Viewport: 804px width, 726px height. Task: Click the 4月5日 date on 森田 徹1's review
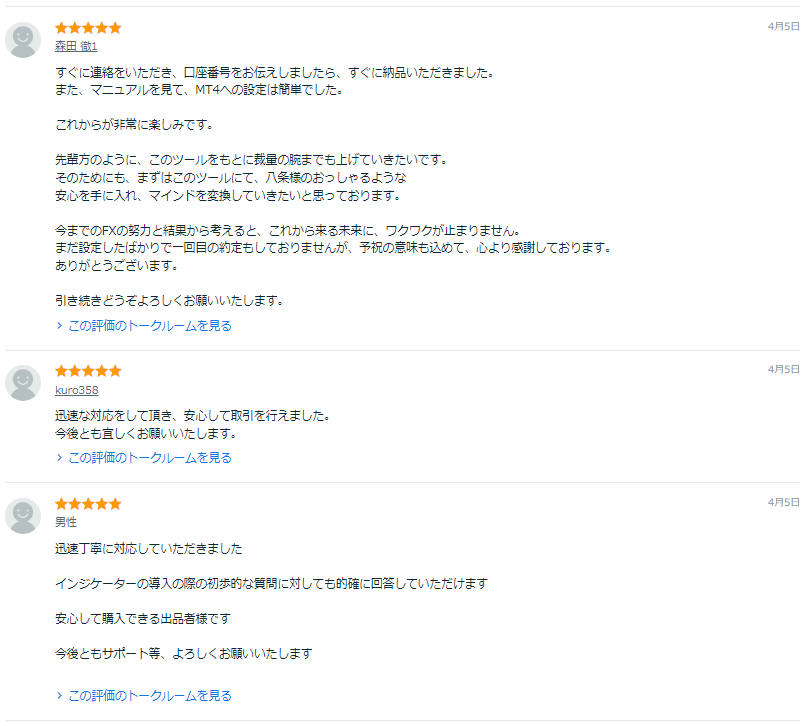coord(783,26)
